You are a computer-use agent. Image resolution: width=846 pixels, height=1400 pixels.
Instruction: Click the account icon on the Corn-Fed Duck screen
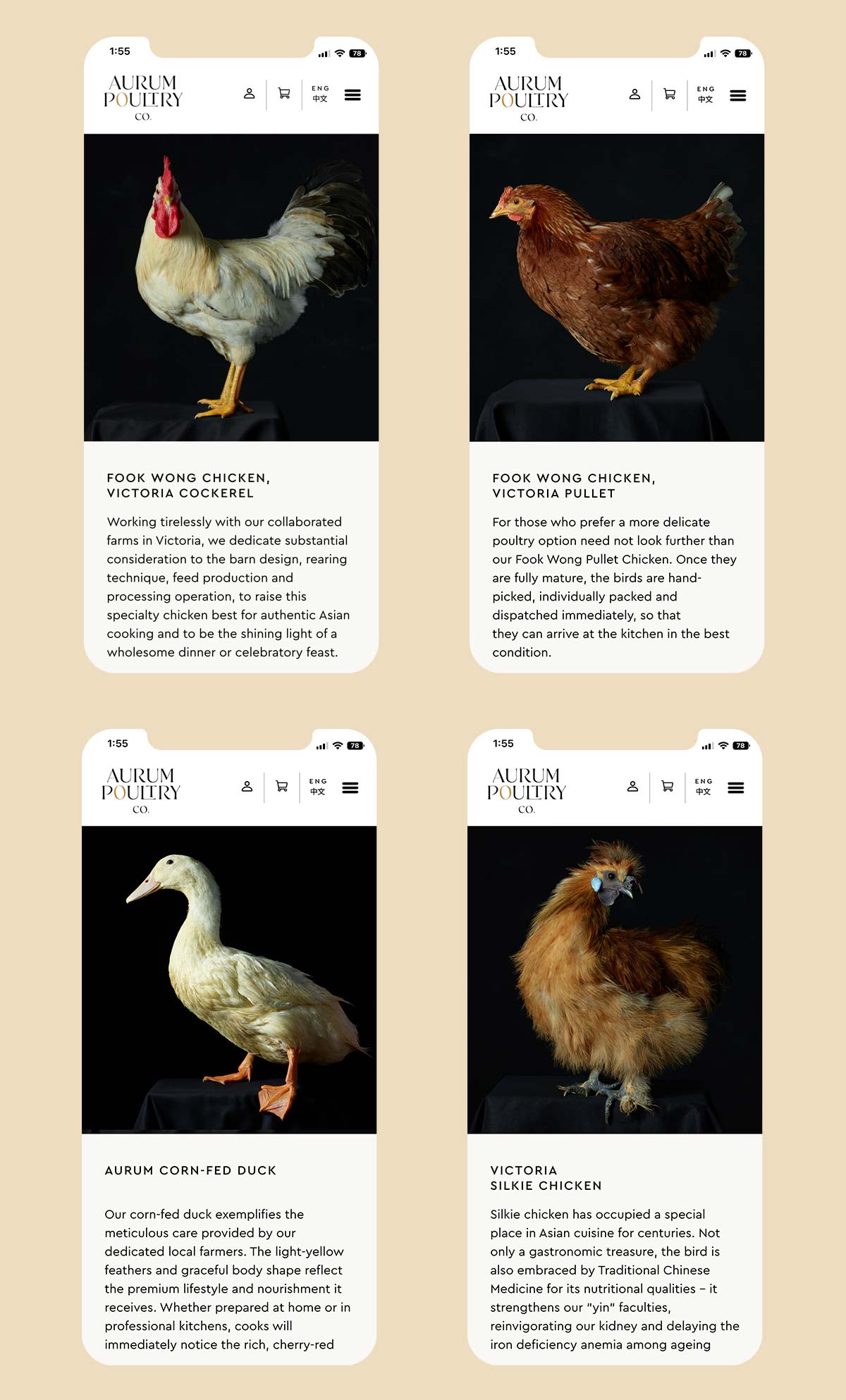[x=247, y=787]
